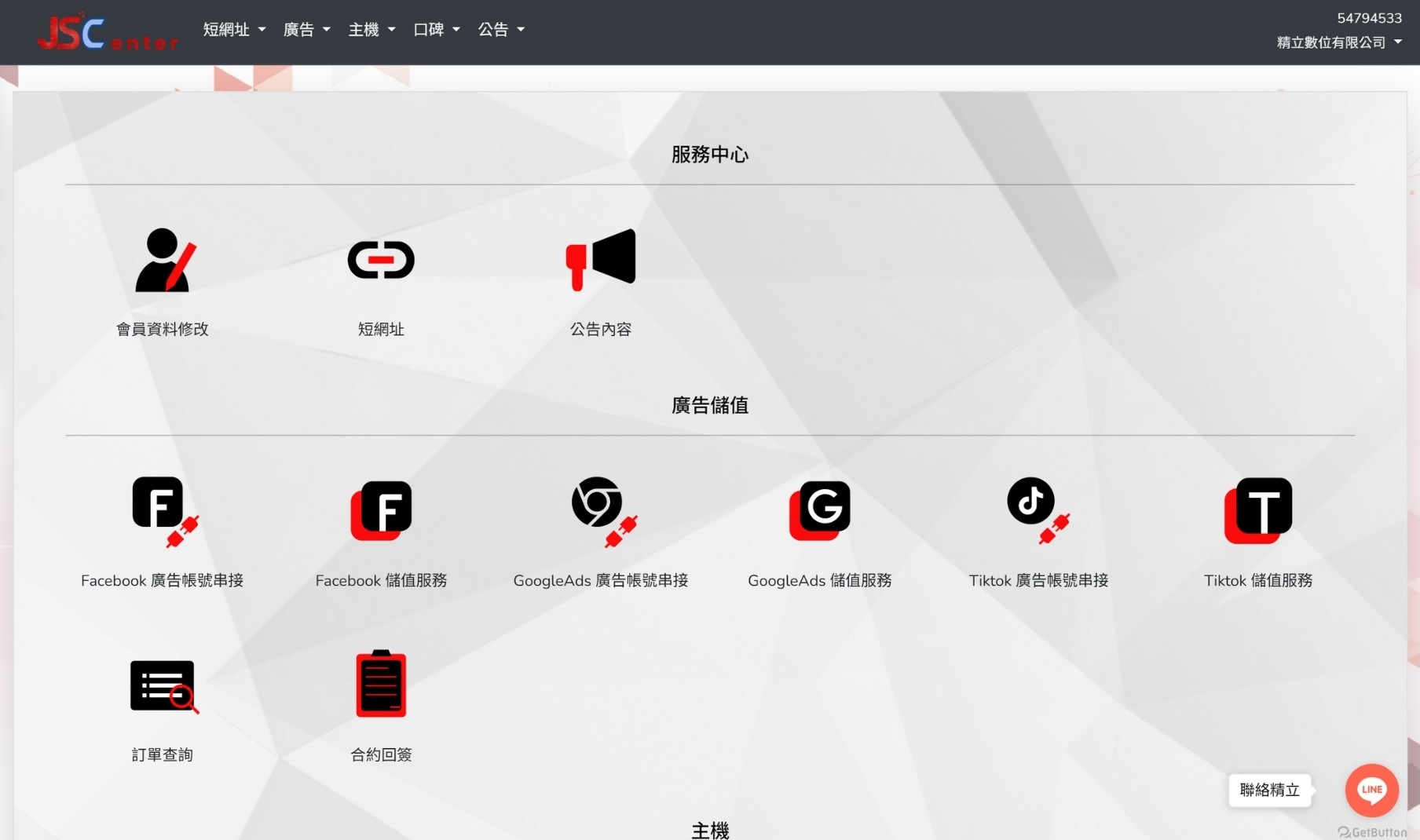Open the LINE chat button
This screenshot has width=1420, height=840.
pos(1371,790)
